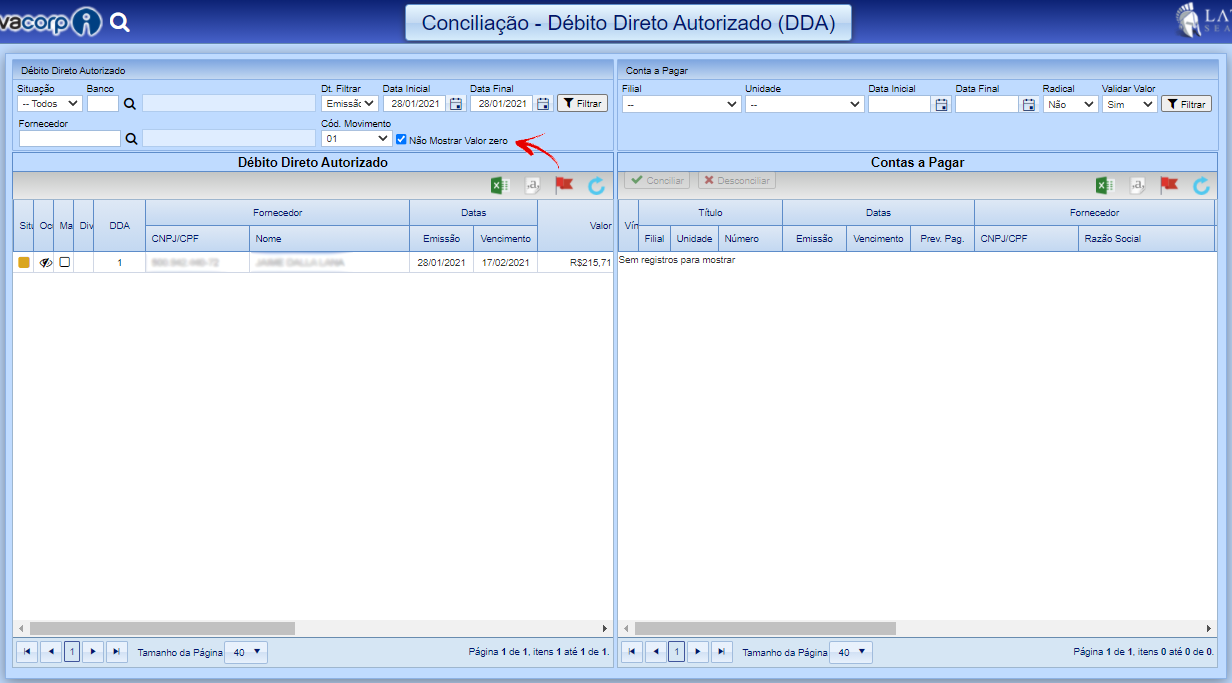Expand the Cód. Movimento dropdown
This screenshot has height=683, width=1232.
pyautogui.click(x=356, y=139)
